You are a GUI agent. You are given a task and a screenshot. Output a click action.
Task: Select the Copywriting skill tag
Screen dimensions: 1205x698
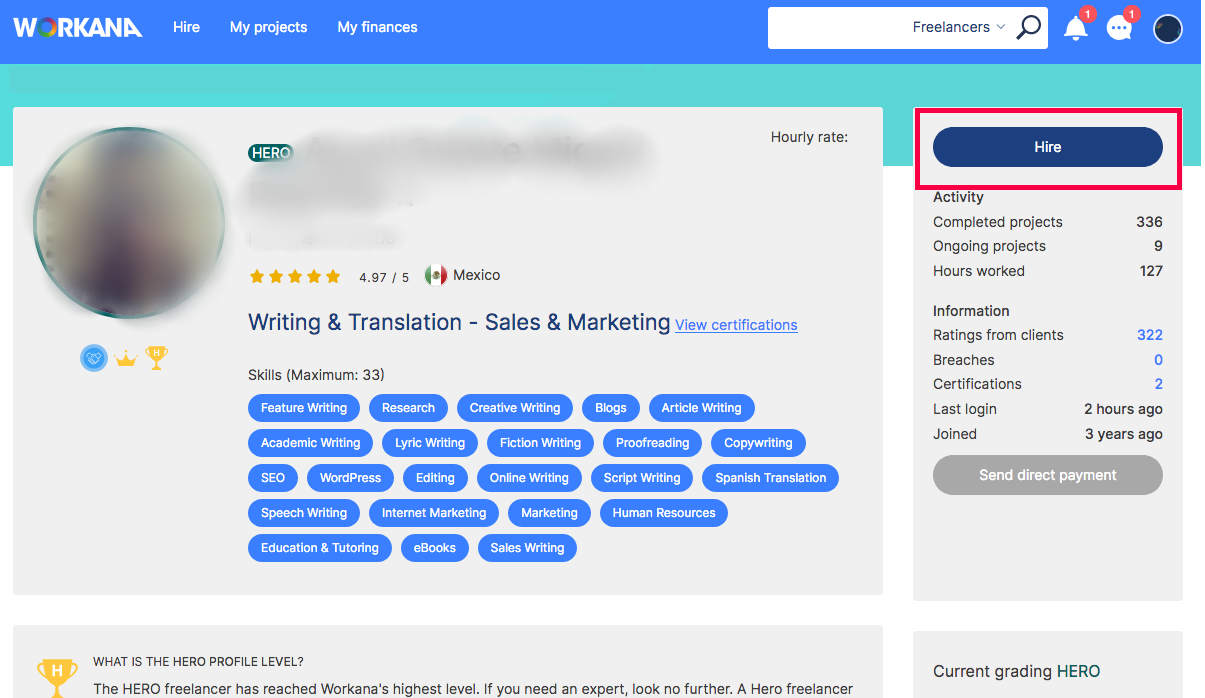[758, 443]
